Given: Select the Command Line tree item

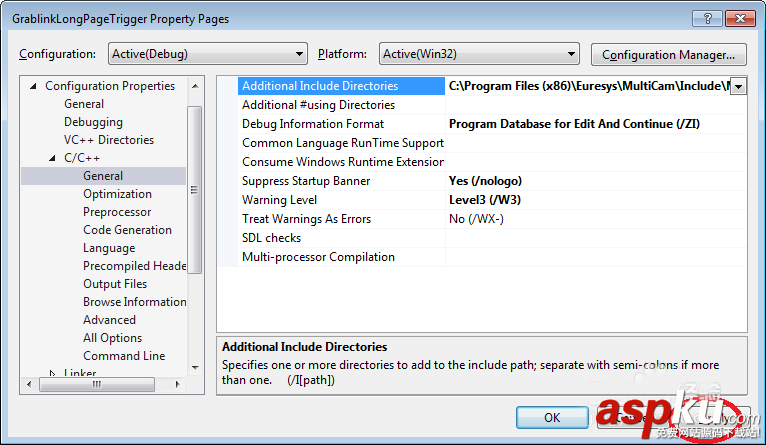Looking at the screenshot, I should pos(124,356).
